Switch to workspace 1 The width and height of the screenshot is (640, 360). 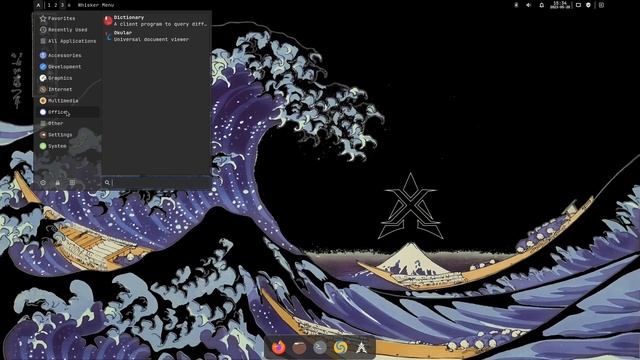[x=49, y=5]
